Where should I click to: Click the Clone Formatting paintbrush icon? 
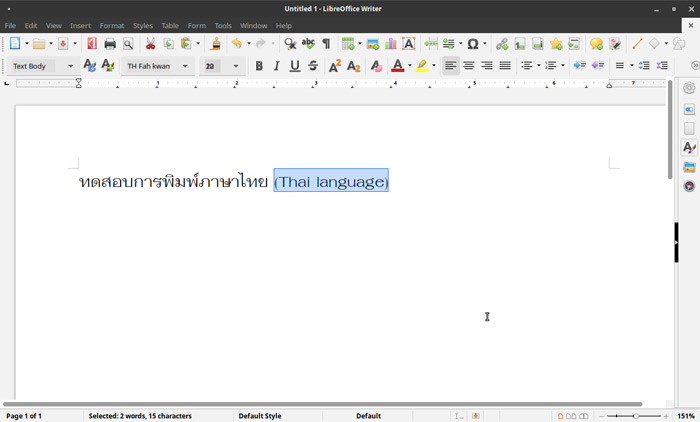(x=216, y=44)
